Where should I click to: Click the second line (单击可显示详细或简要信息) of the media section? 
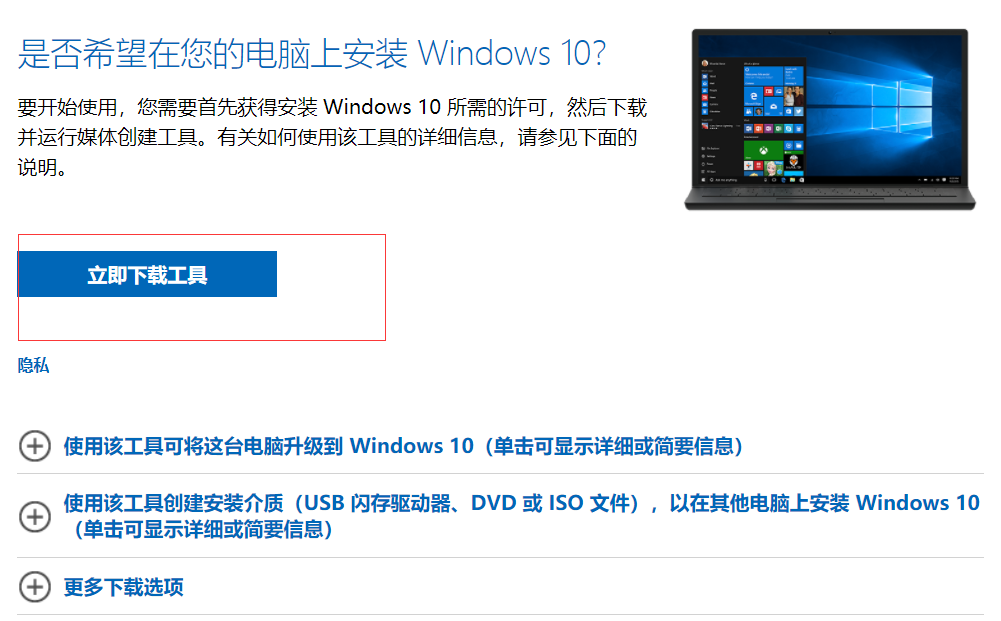203,529
